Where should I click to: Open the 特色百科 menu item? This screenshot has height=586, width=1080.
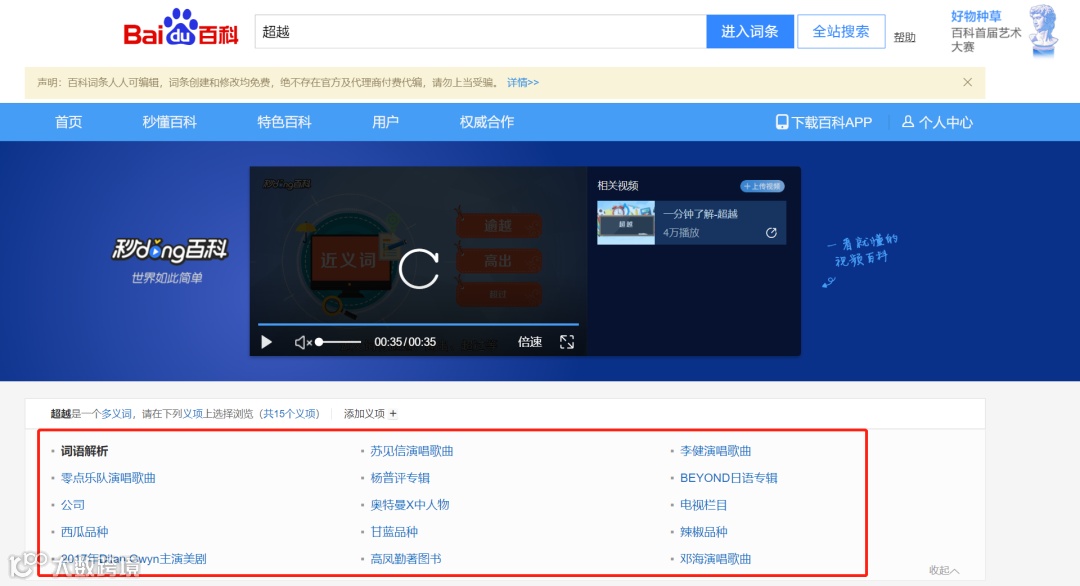[282, 121]
